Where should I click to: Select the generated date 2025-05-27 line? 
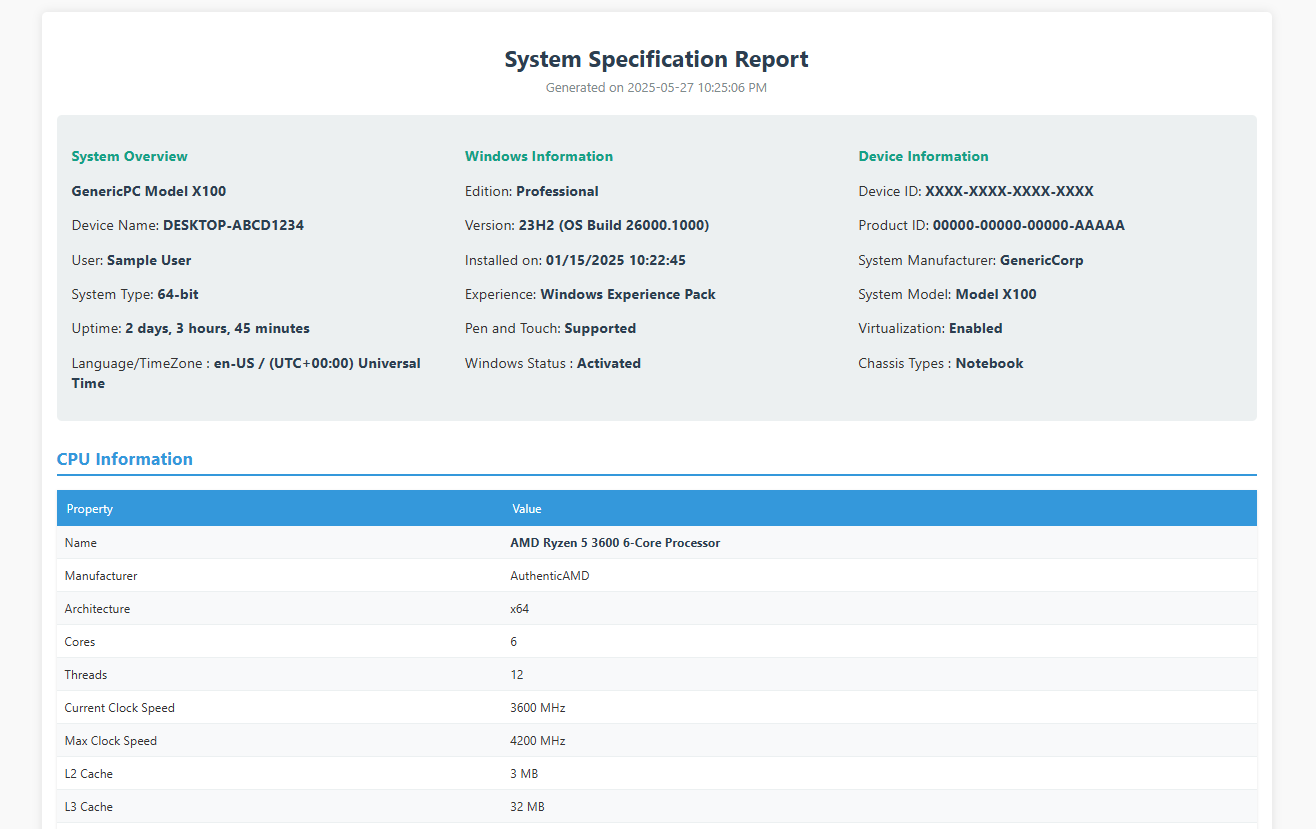pyautogui.click(x=656, y=88)
